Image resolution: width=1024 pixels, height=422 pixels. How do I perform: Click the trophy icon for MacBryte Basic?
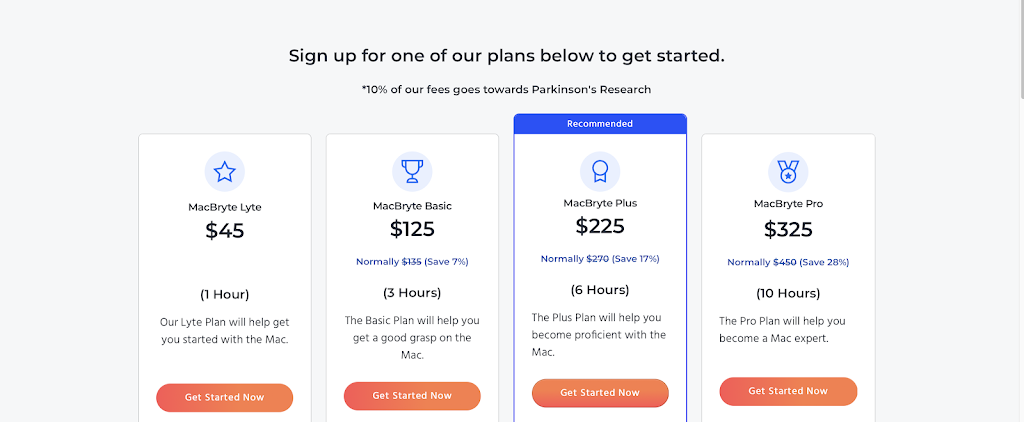(412, 172)
